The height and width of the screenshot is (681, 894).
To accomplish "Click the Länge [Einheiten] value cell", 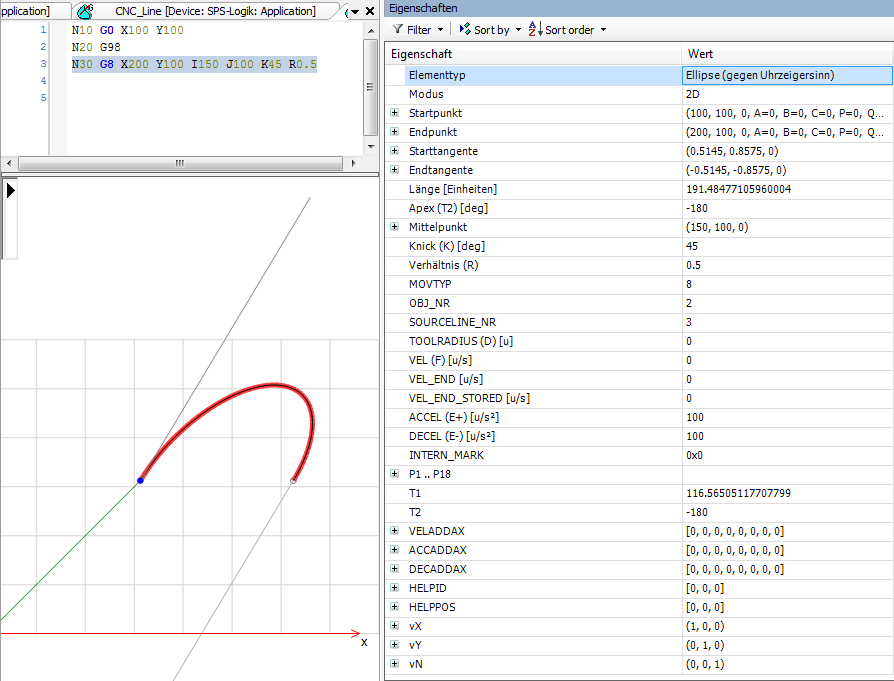I will pyautogui.click(x=787, y=189).
